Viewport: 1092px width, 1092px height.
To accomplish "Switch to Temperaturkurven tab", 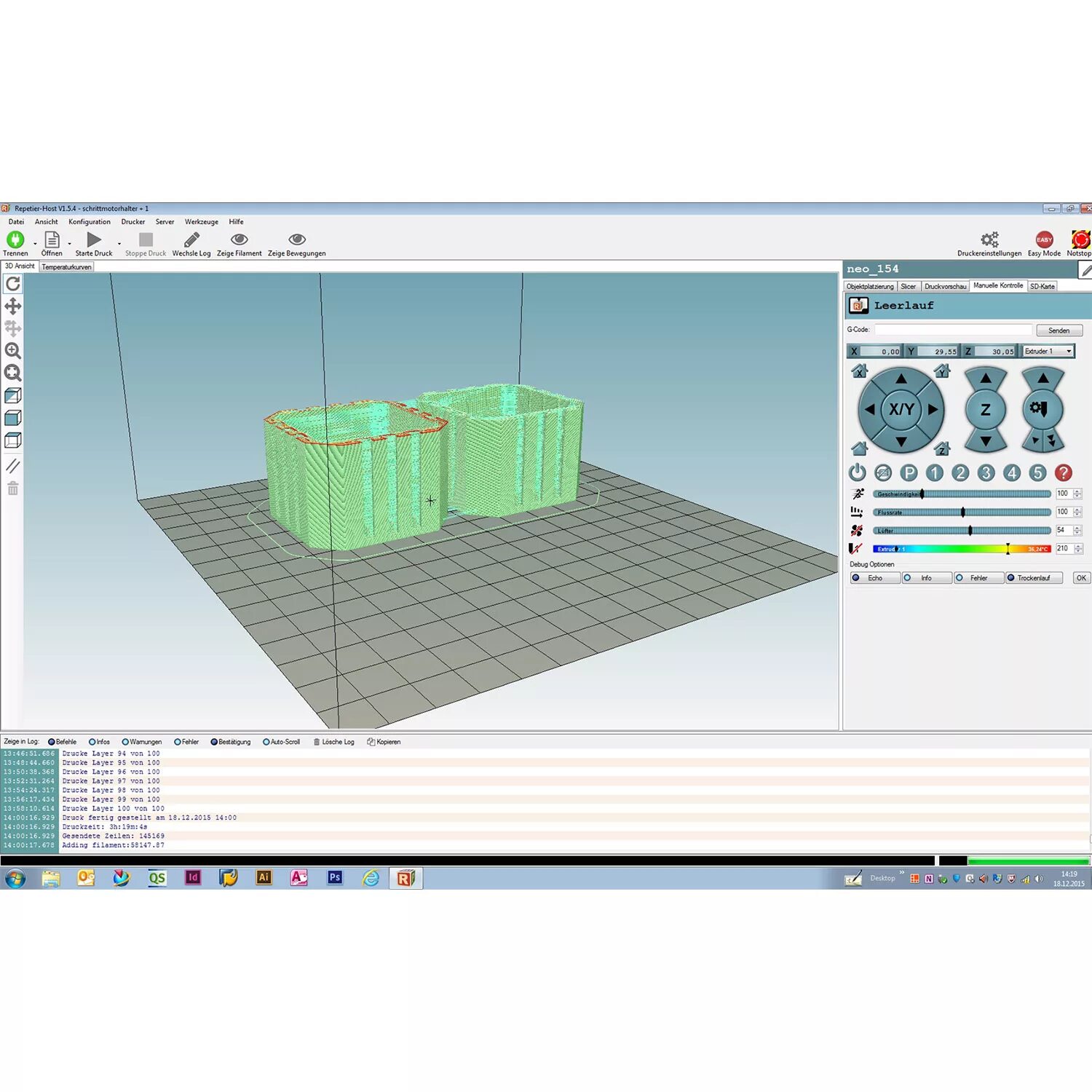I will [66, 267].
